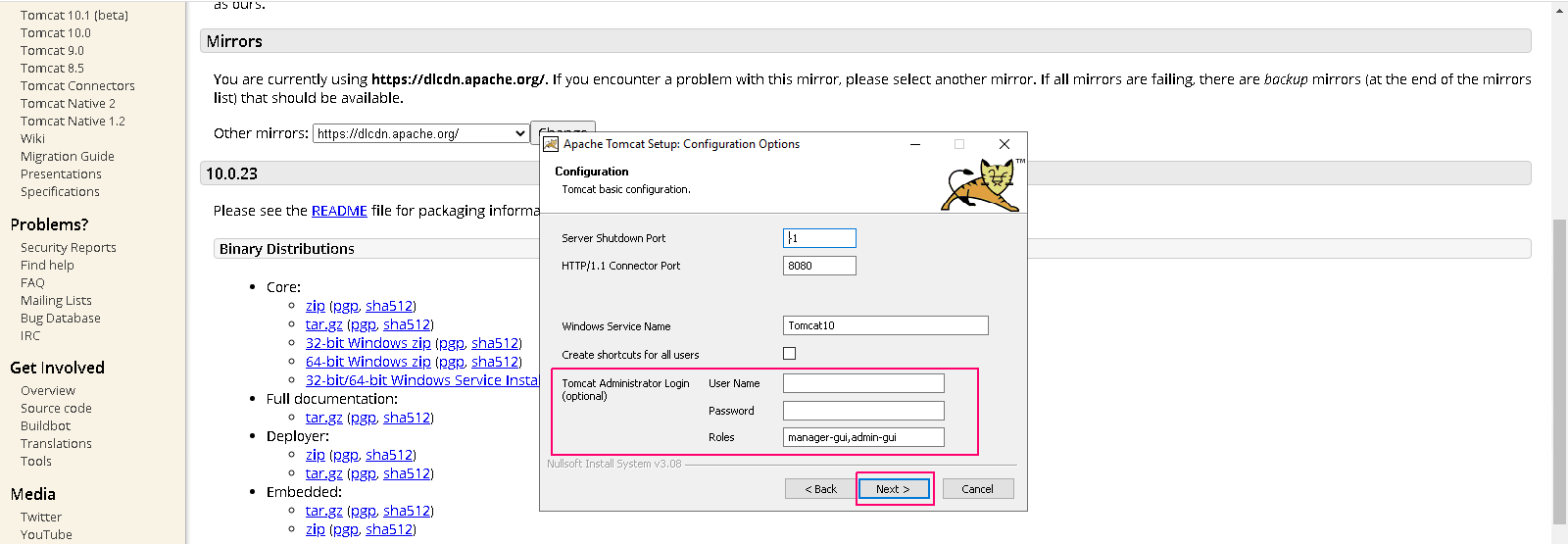Focus the Server Shutdown Port field
Screen dimensions: 1568x544
coord(820,238)
